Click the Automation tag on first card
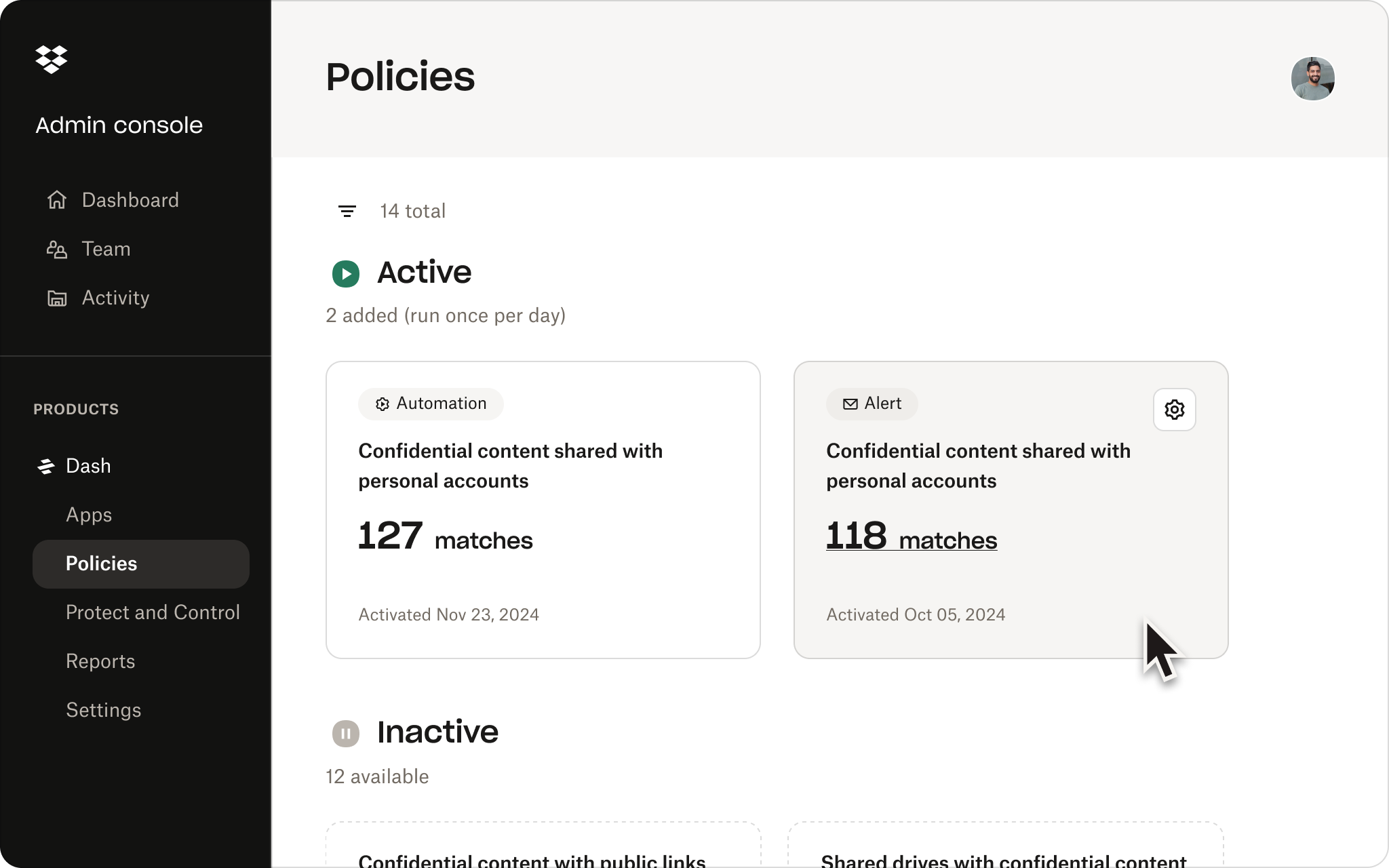Image resolution: width=1389 pixels, height=868 pixels. tap(431, 403)
